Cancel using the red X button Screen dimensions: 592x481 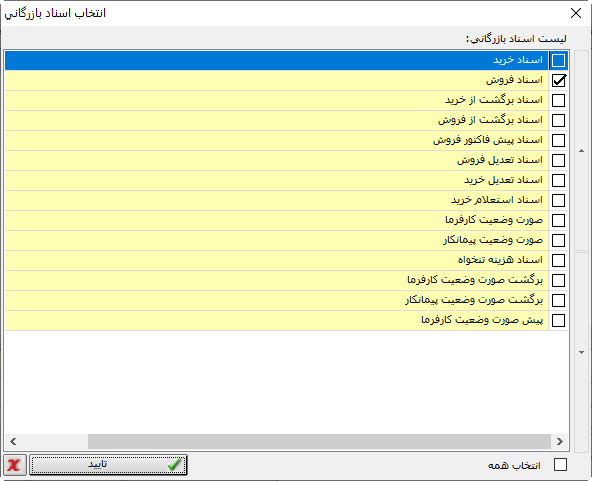[15, 465]
